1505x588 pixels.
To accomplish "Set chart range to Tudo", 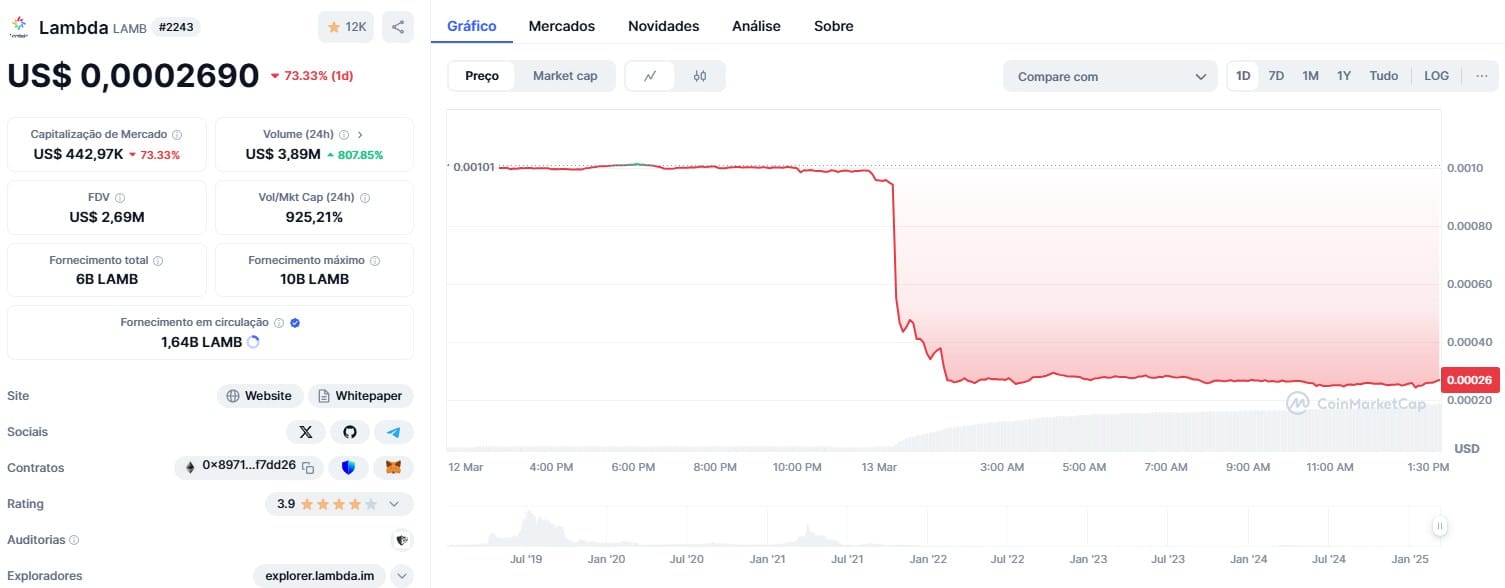I will coord(1384,76).
